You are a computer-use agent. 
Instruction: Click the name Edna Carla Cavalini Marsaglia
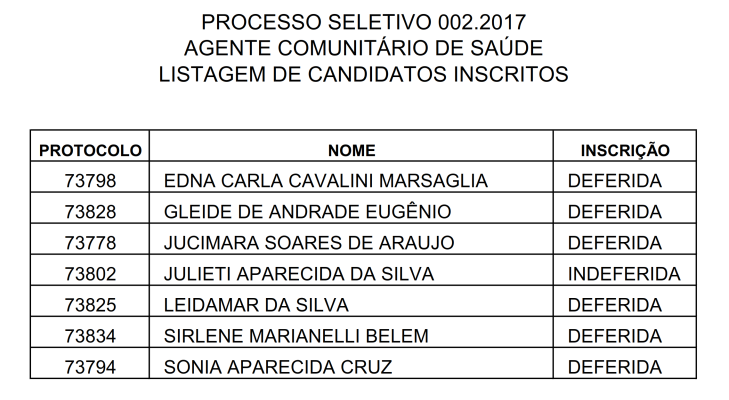325,181
